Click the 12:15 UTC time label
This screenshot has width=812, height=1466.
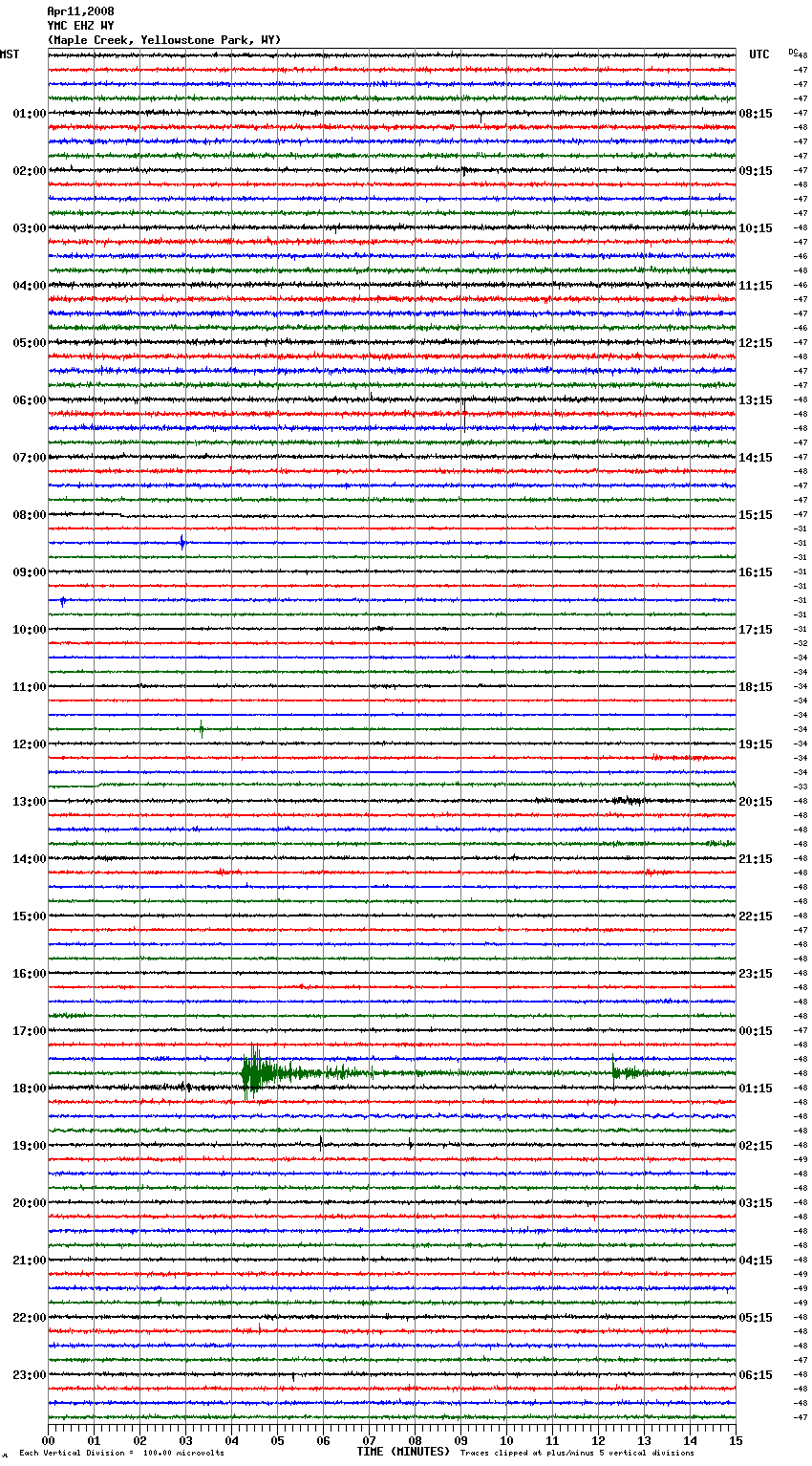[x=756, y=343]
